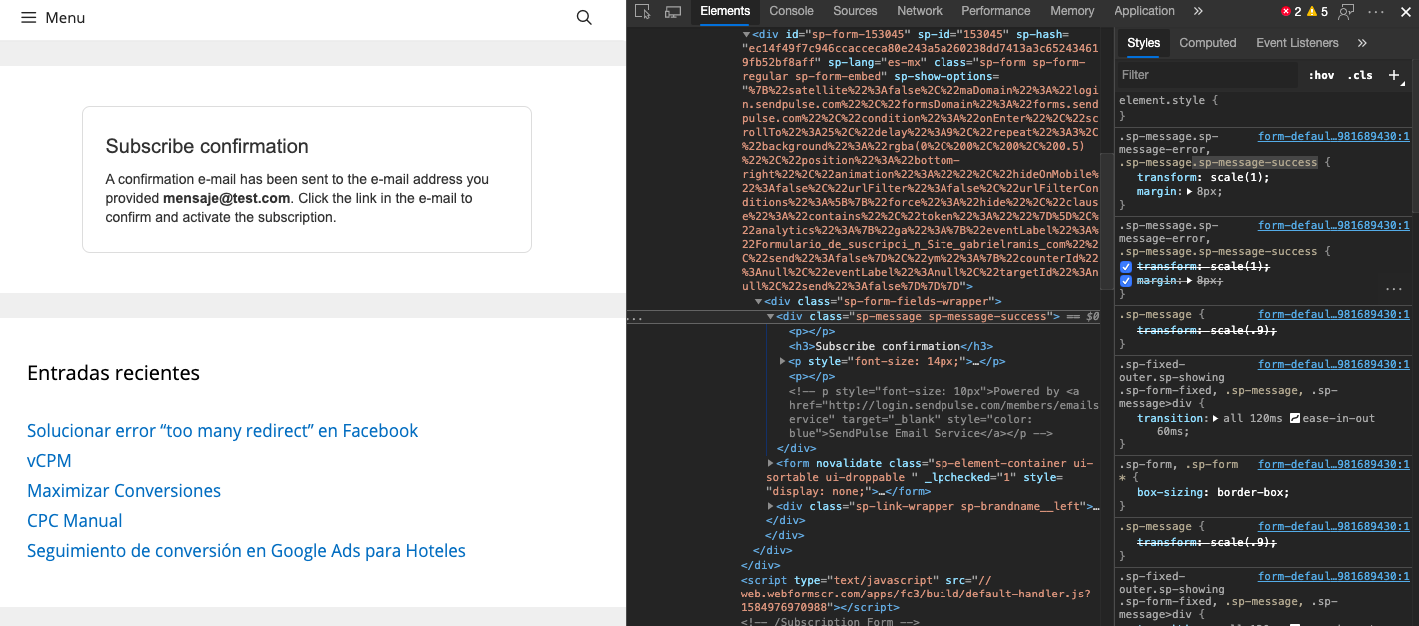The height and width of the screenshot is (626, 1419).
Task: Show more sidebar panes after Event Listeners
Action: 1362,43
